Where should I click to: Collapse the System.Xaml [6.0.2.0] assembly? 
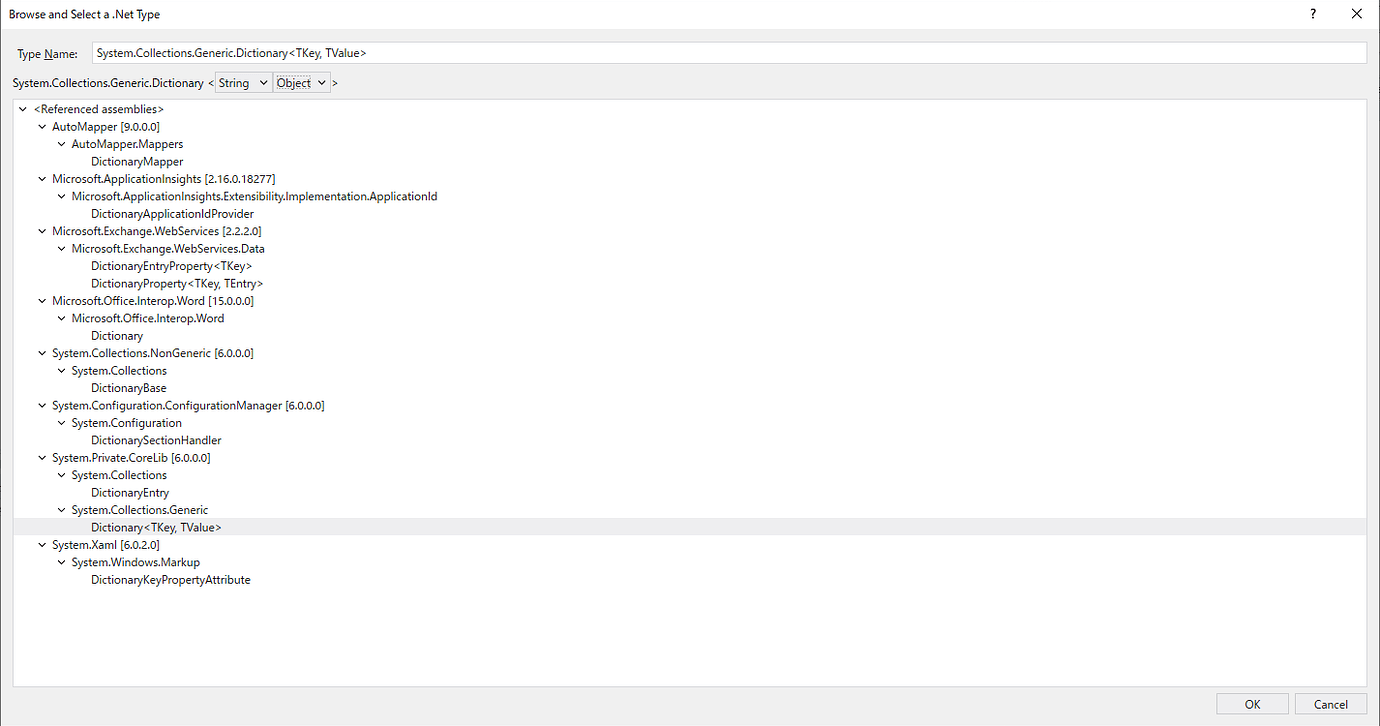(41, 544)
